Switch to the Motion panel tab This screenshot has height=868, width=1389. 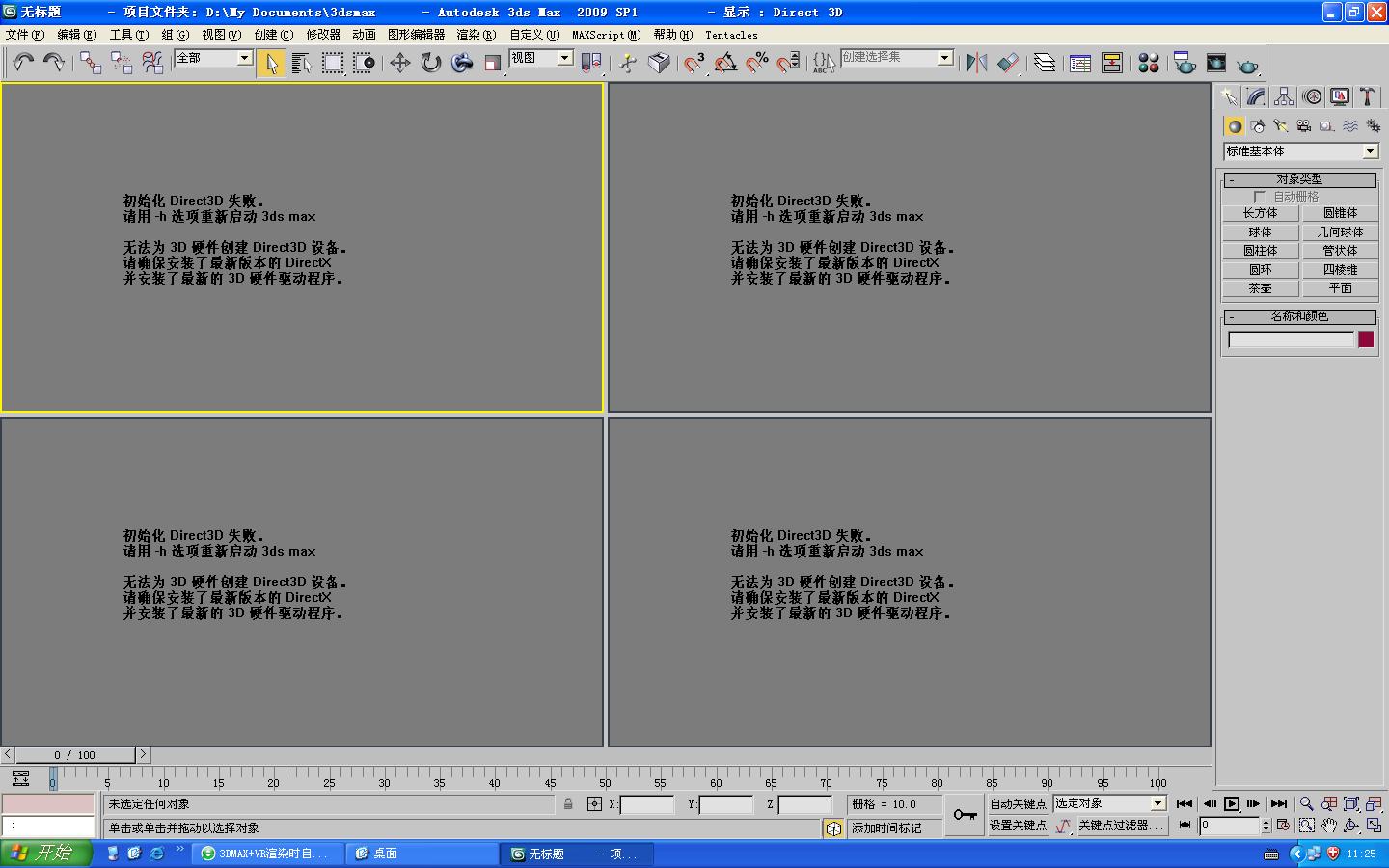coord(1312,96)
